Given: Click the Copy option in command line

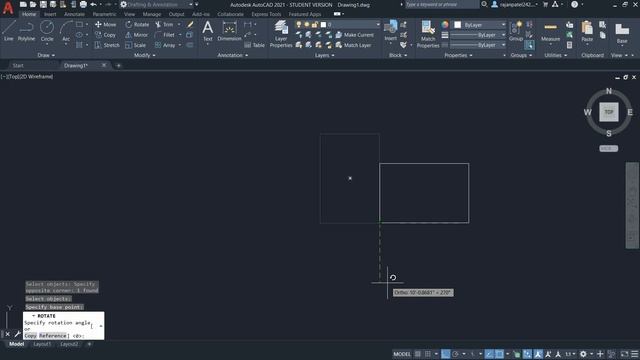Looking at the screenshot, I should point(30,336).
